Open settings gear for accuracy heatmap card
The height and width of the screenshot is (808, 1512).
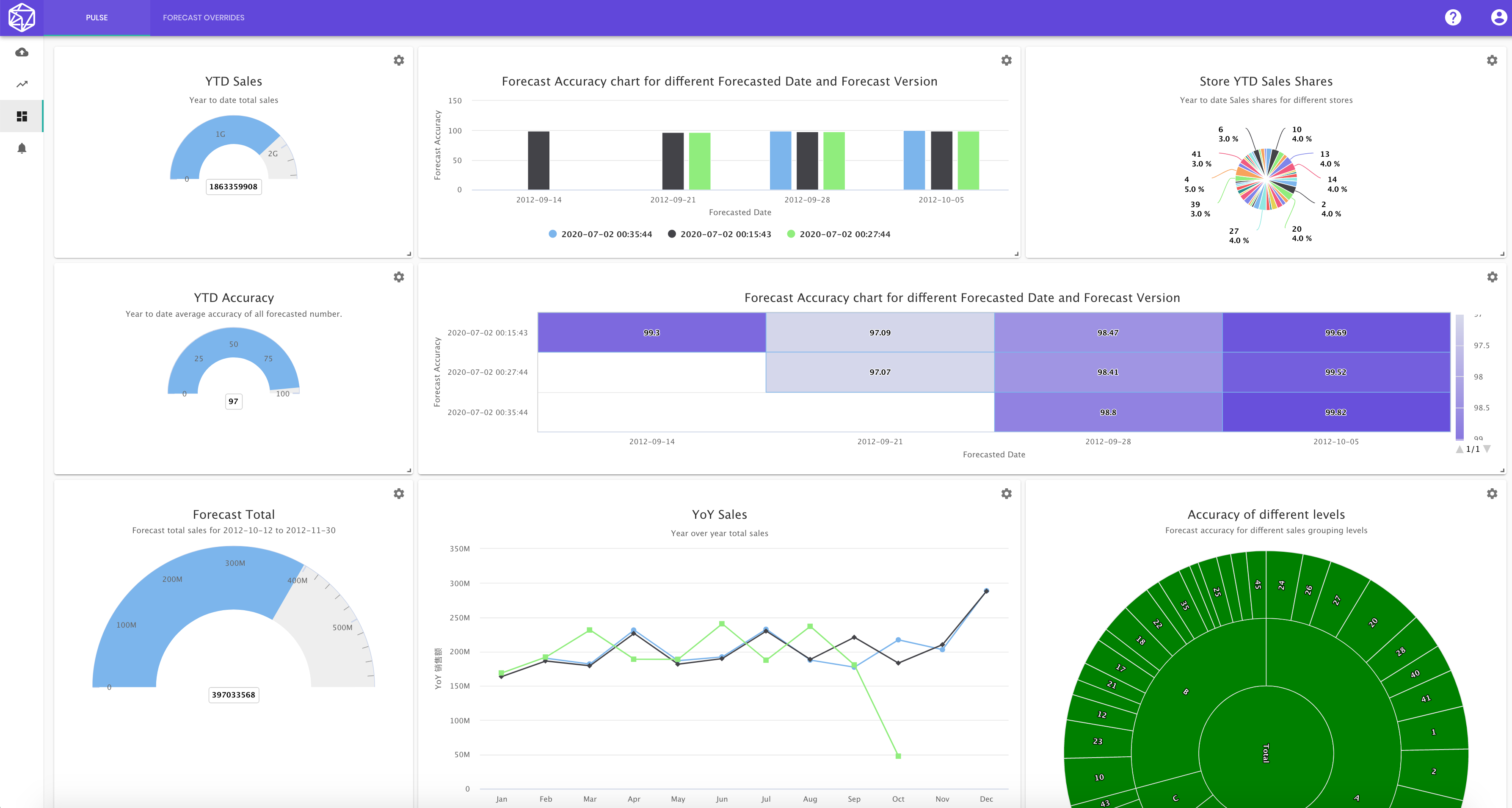(x=1492, y=277)
